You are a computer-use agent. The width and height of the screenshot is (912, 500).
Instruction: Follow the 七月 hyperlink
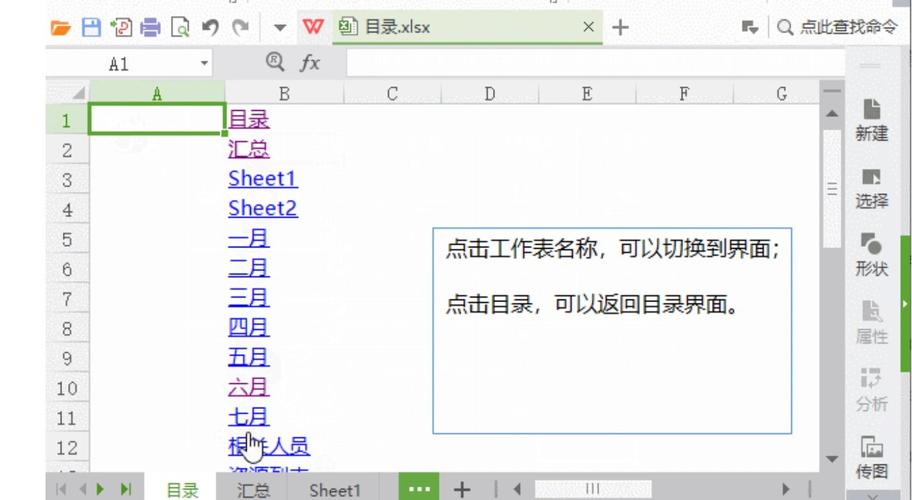coord(249,417)
